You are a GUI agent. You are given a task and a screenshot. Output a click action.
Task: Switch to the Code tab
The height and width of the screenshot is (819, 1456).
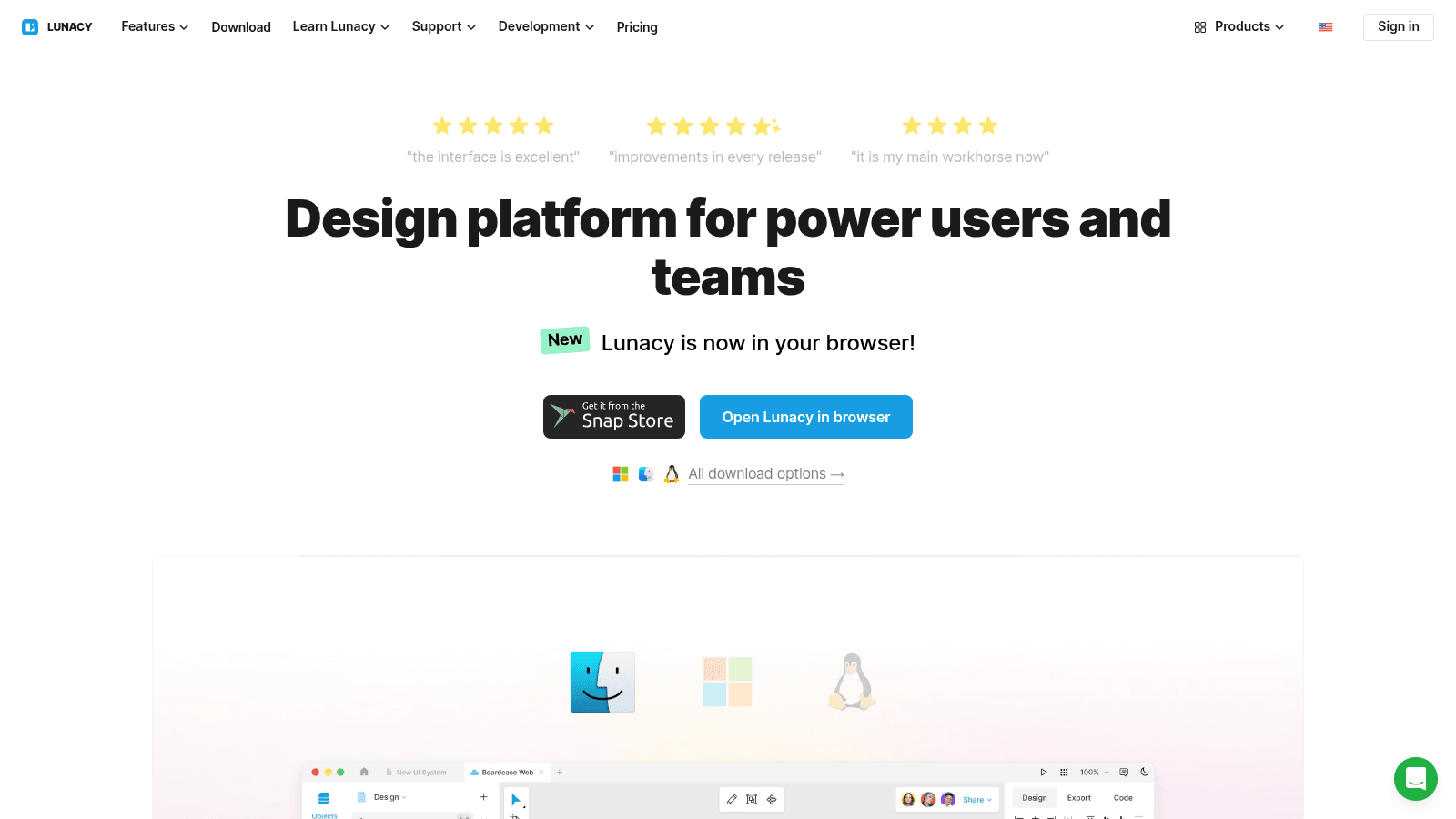(1123, 798)
